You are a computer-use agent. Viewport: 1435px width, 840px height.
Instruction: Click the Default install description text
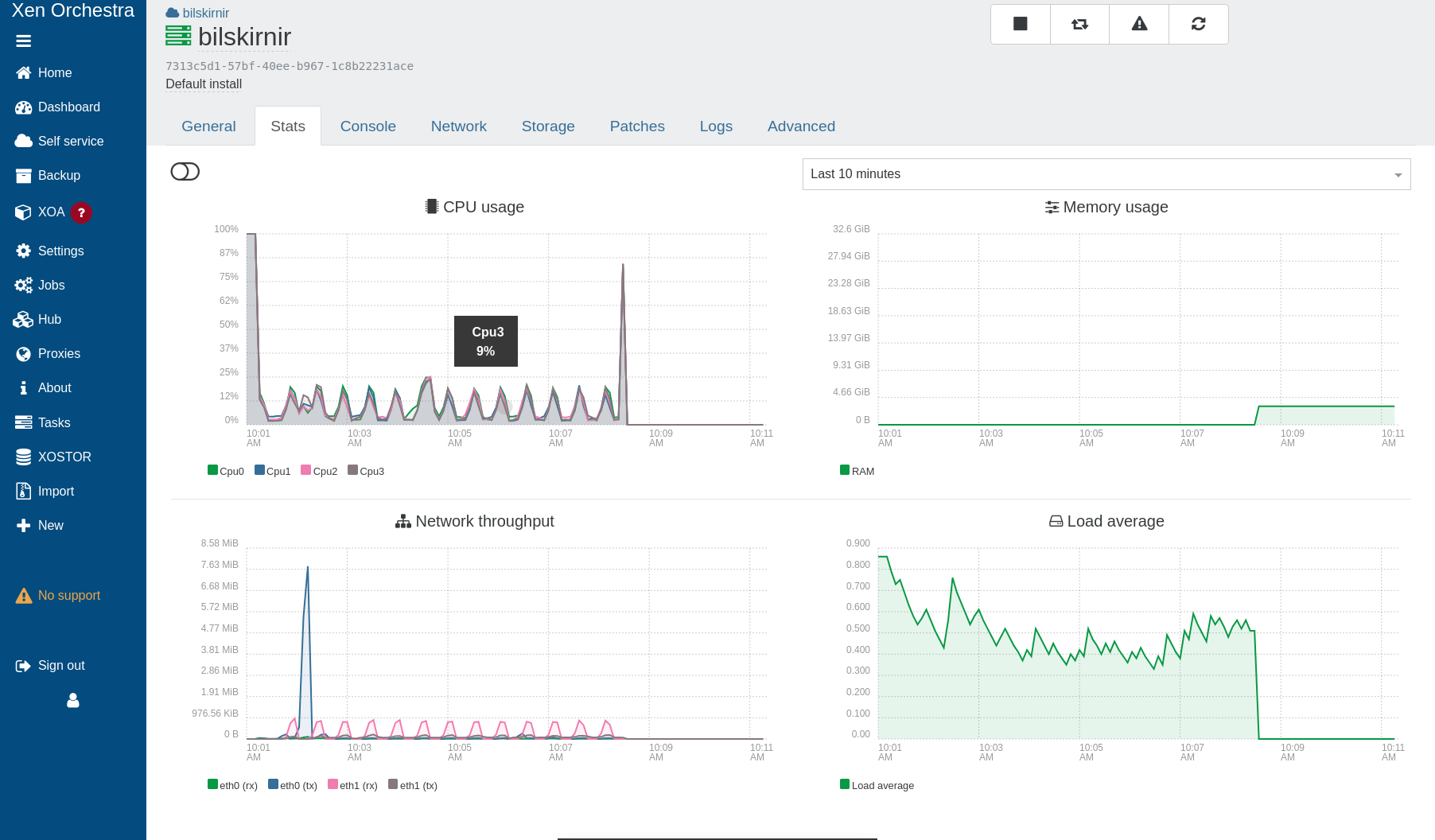click(x=204, y=84)
